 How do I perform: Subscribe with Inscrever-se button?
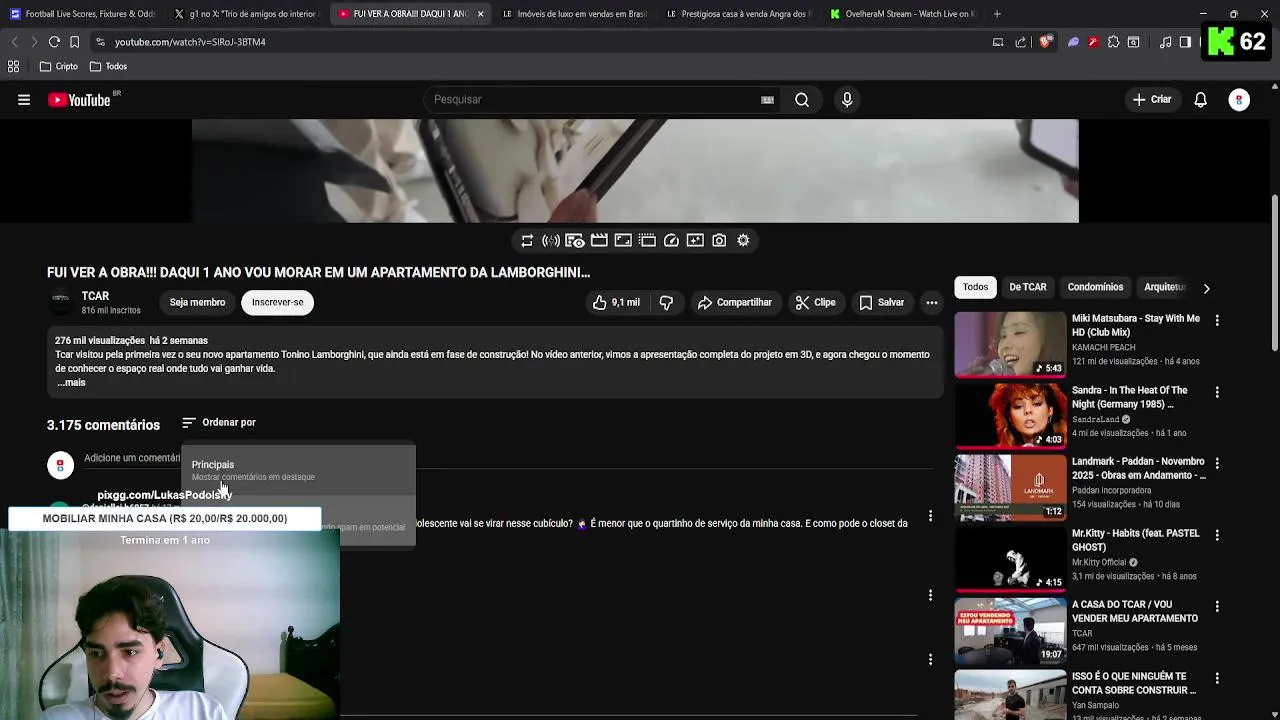(x=278, y=302)
